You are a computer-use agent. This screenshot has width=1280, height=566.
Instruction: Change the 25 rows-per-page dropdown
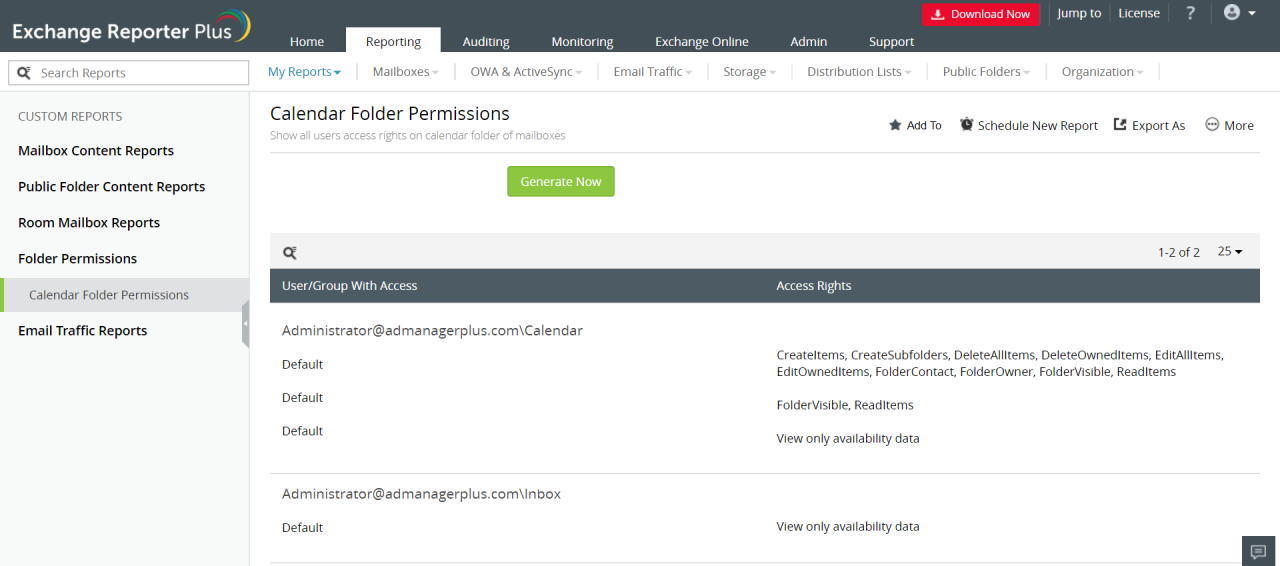point(1230,252)
